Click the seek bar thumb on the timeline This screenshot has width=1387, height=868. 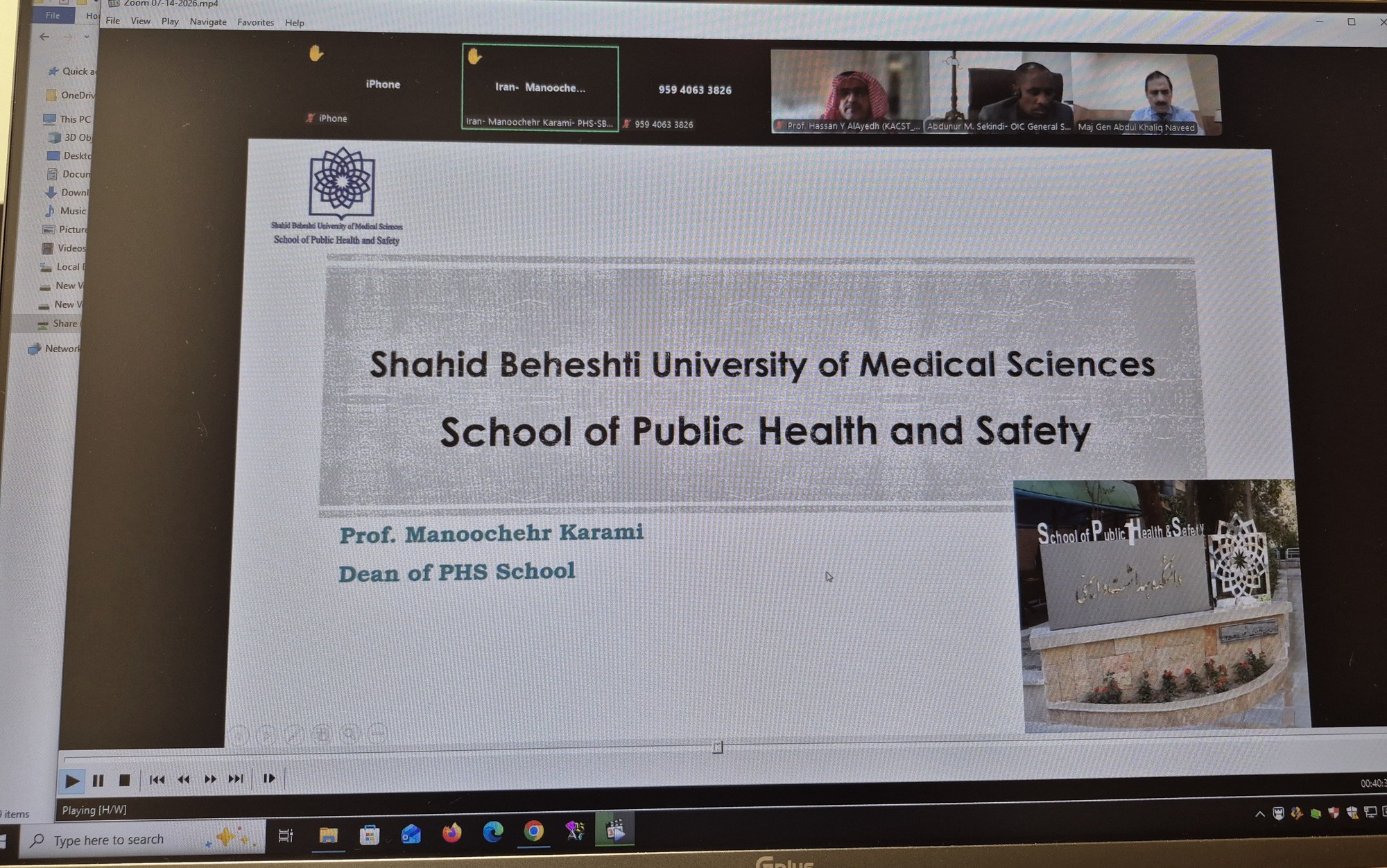[x=718, y=747]
